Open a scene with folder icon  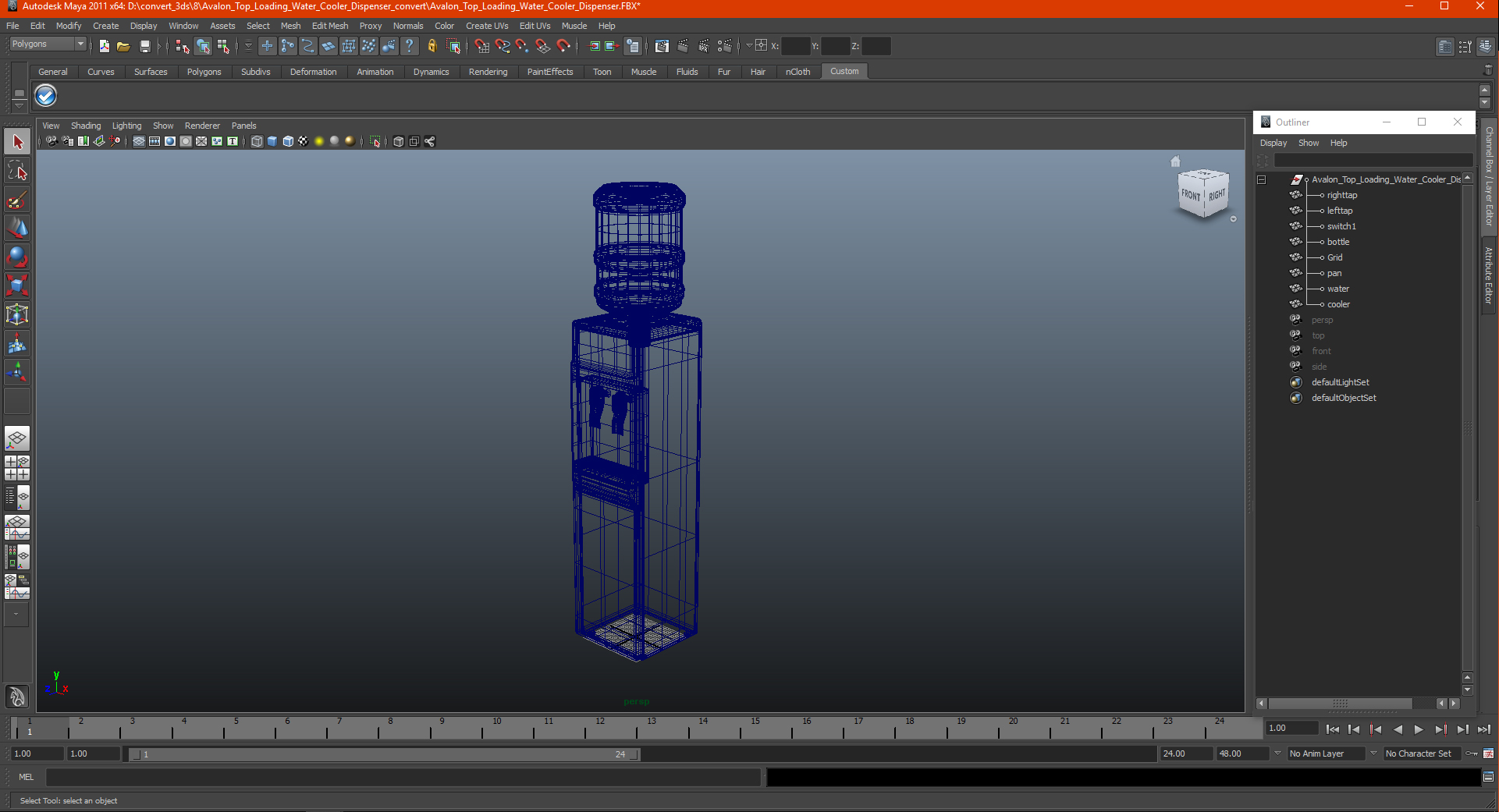[123, 46]
